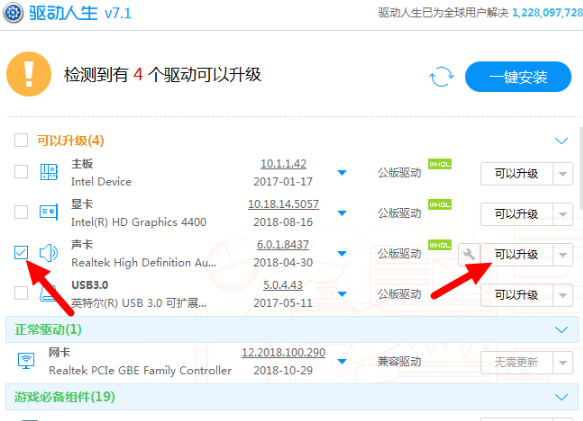Click 可以升级 button for USB3.0
The height and width of the screenshot is (421, 583).
pyautogui.click(x=516, y=295)
